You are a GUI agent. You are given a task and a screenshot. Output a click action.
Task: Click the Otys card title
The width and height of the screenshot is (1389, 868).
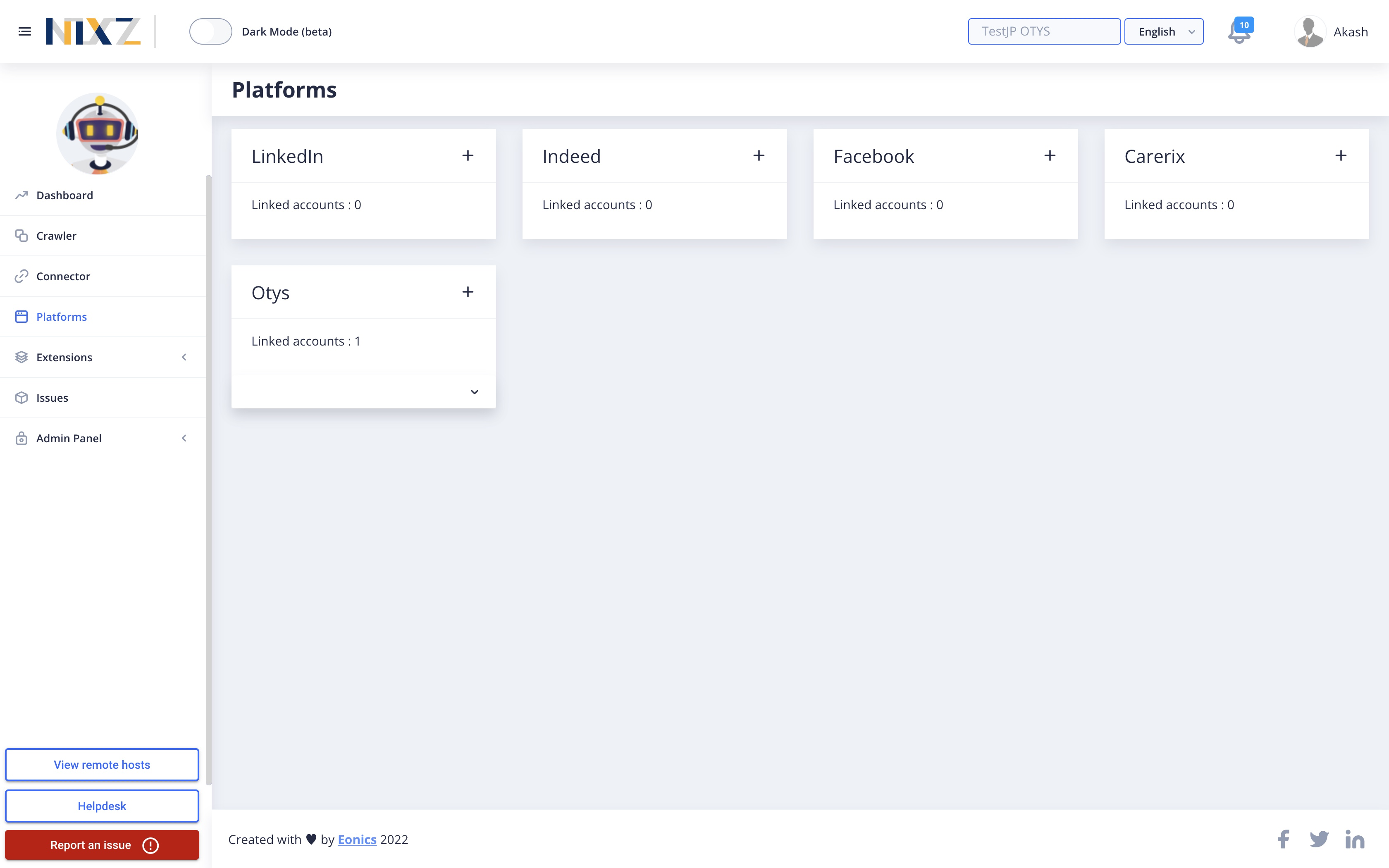click(x=270, y=293)
